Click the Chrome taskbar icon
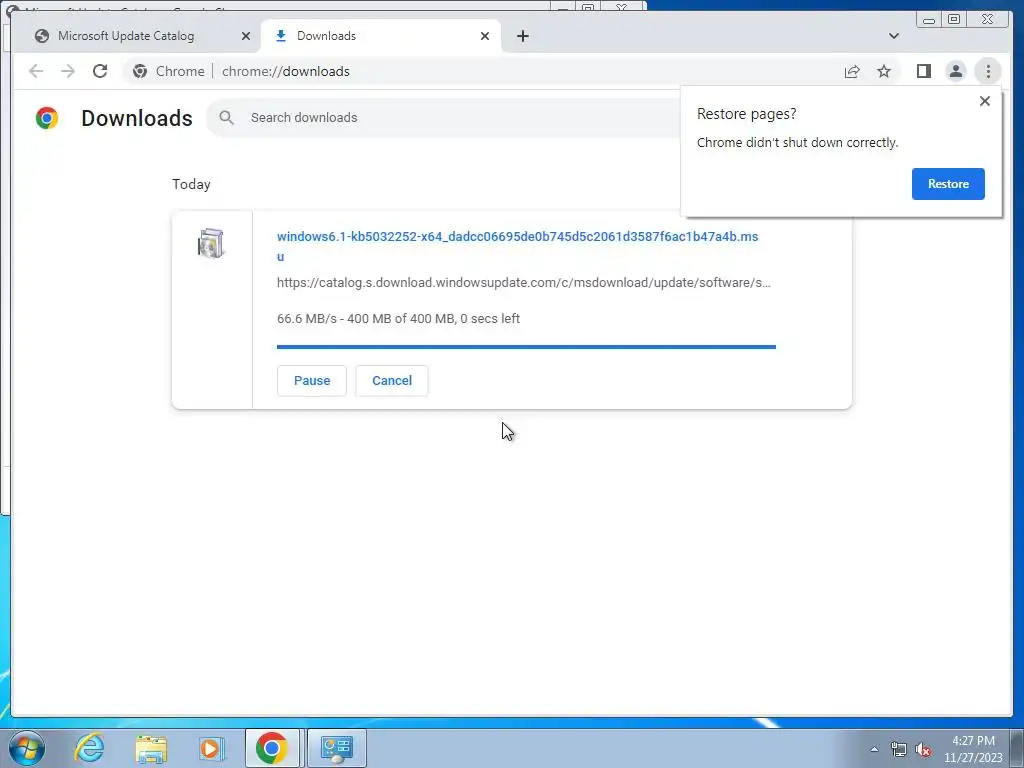The height and width of the screenshot is (768, 1024). tap(272, 748)
